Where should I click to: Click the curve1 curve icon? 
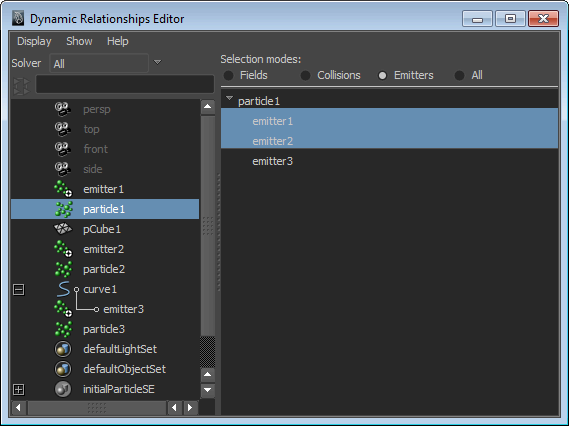click(64, 289)
